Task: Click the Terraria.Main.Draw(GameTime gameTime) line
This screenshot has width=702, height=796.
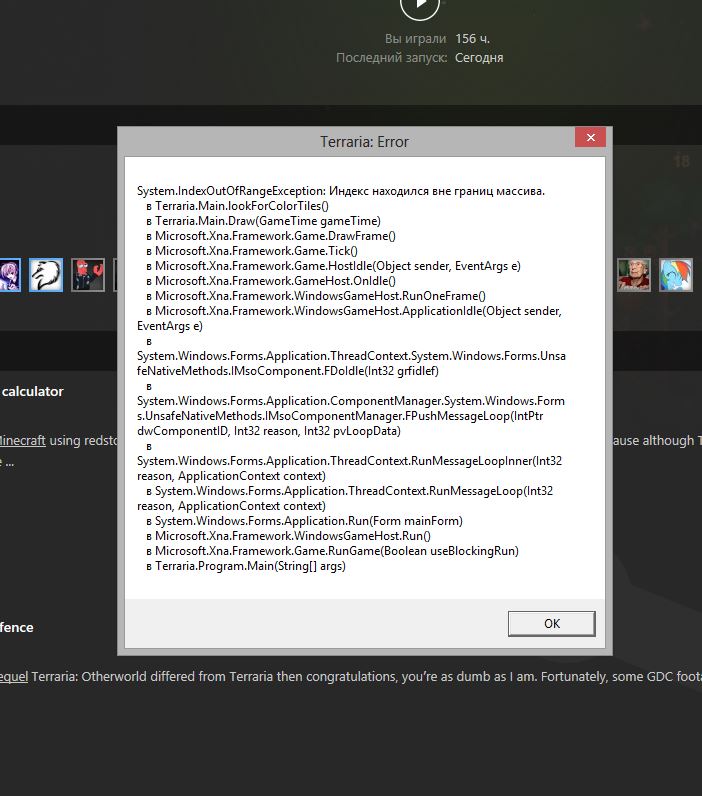Action: click(x=263, y=221)
